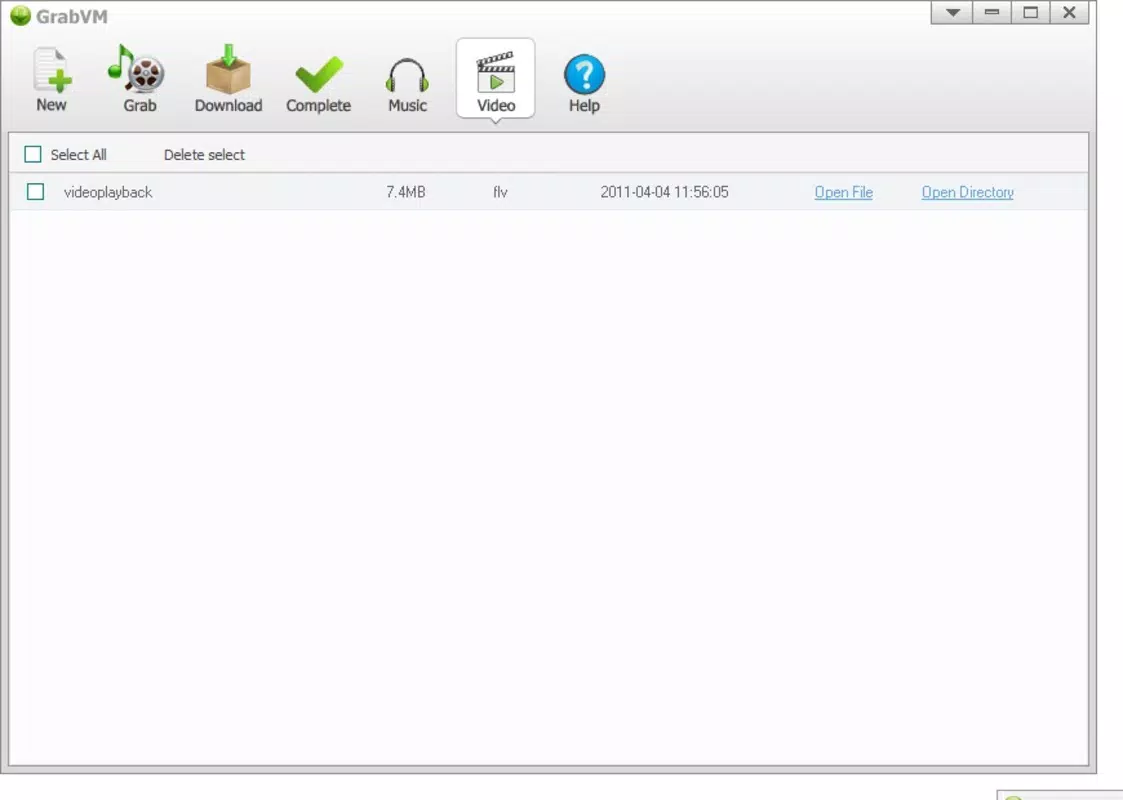Open Directory link for videoplayback
Image resolution: width=1123 pixels, height=800 pixels.
[968, 192]
